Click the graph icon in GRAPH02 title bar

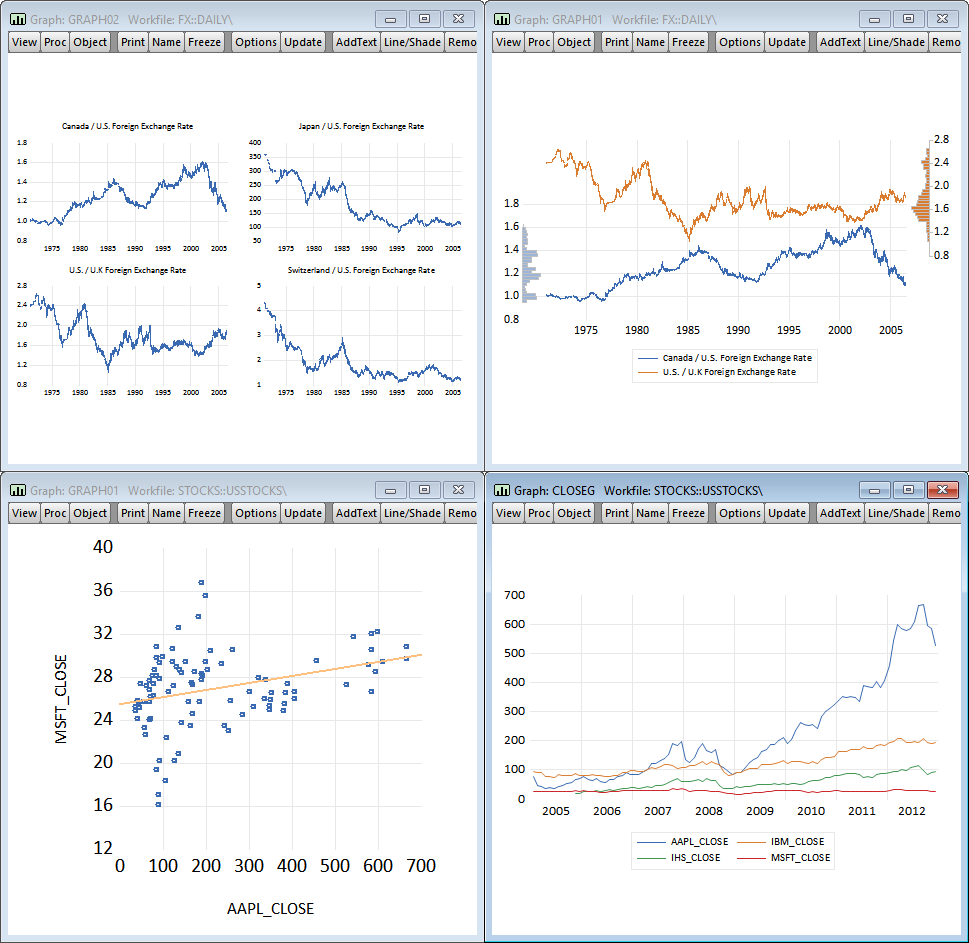click(17, 19)
